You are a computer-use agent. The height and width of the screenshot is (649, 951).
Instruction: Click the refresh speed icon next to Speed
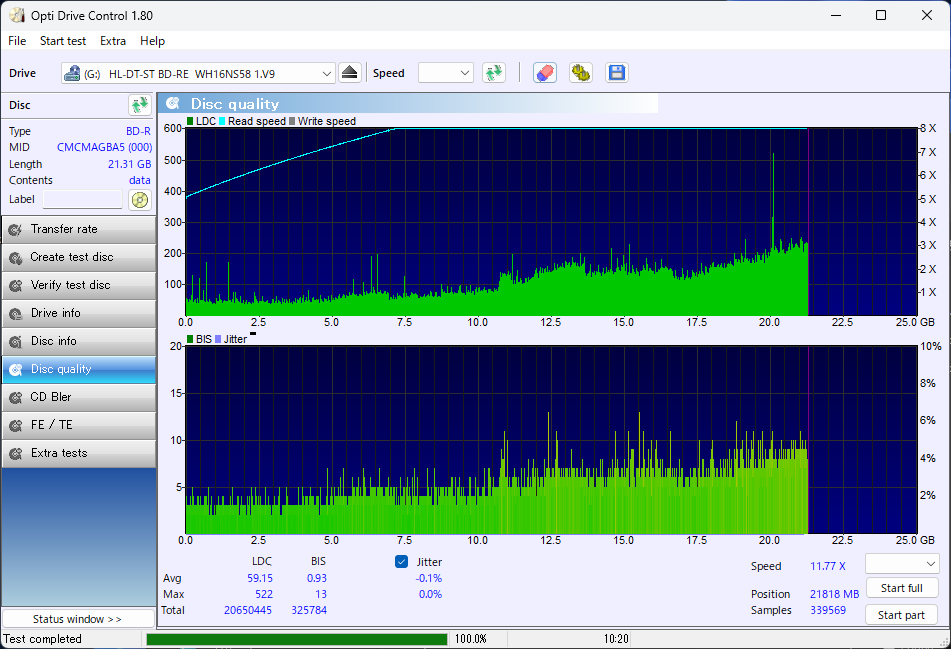pos(494,73)
